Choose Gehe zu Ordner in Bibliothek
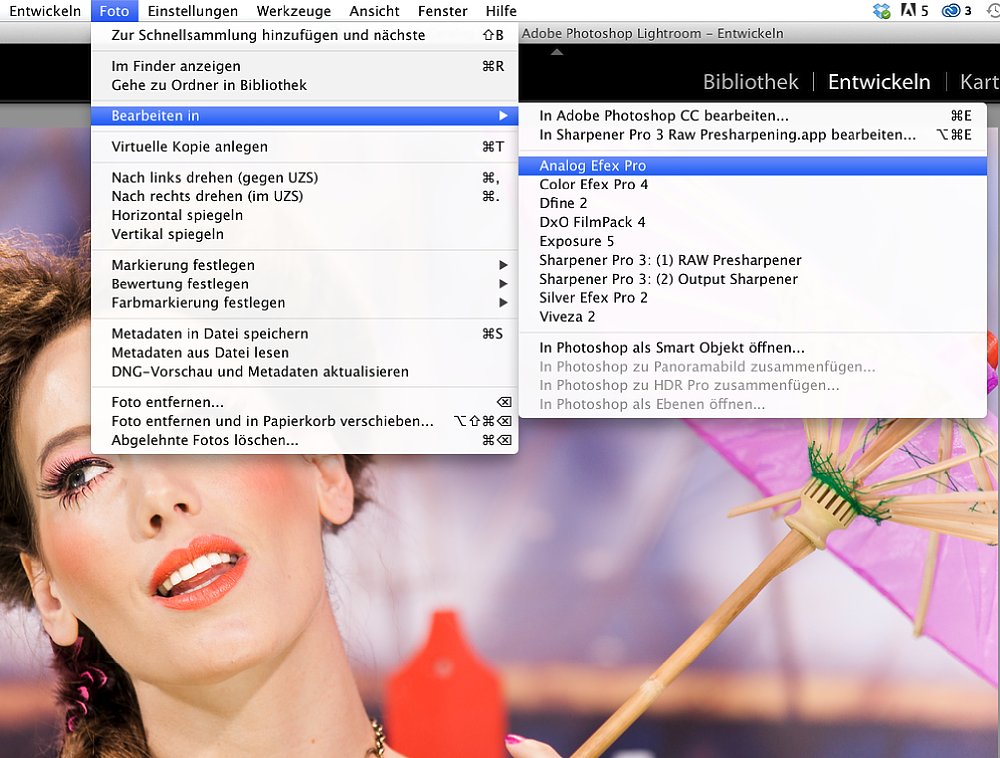Screen dimensions: 1000x758 tap(305, 85)
